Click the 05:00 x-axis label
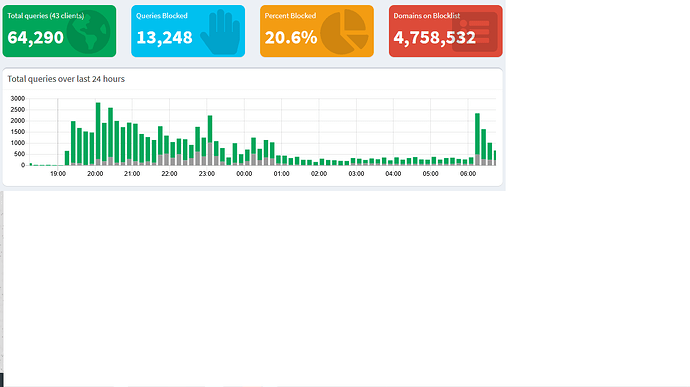 (x=431, y=174)
